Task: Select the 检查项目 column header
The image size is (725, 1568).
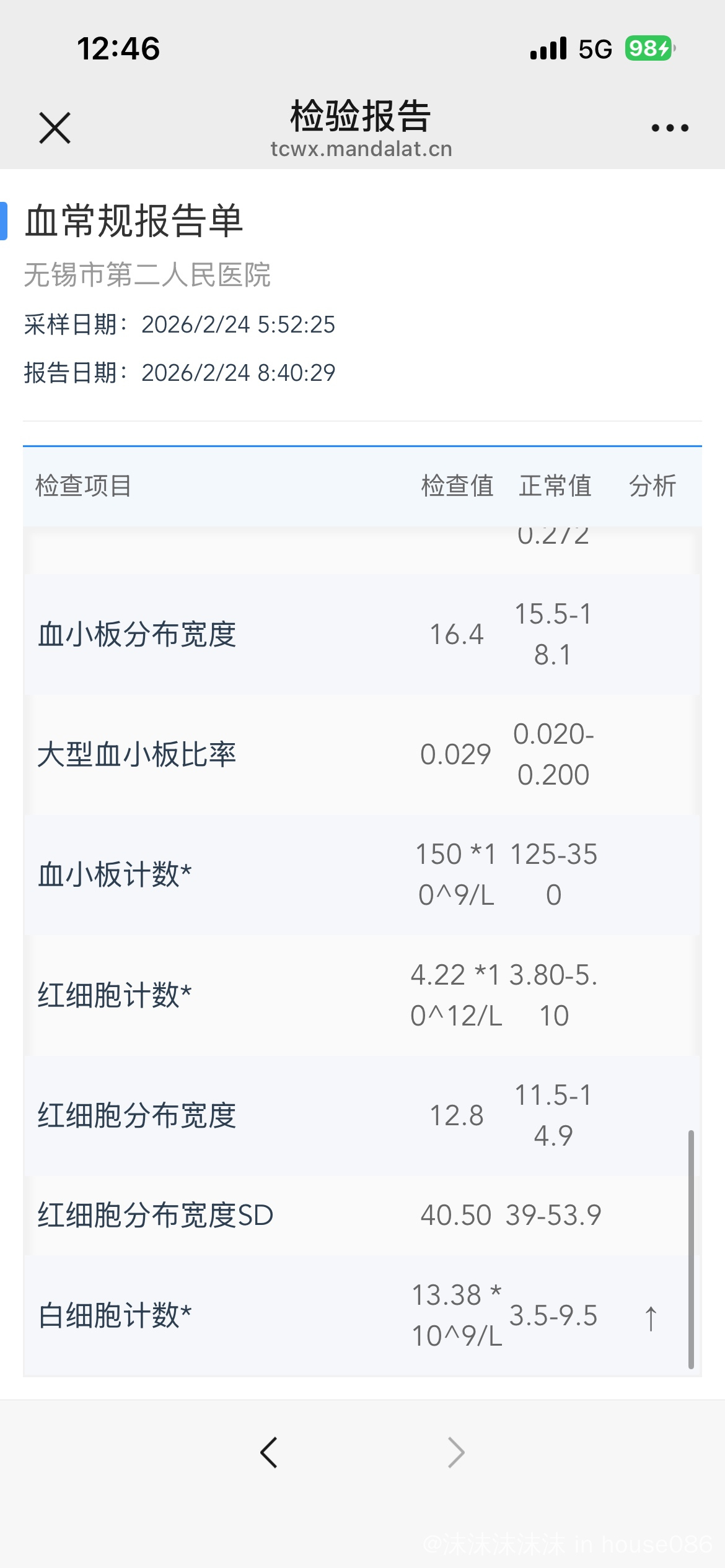Action: tap(84, 486)
